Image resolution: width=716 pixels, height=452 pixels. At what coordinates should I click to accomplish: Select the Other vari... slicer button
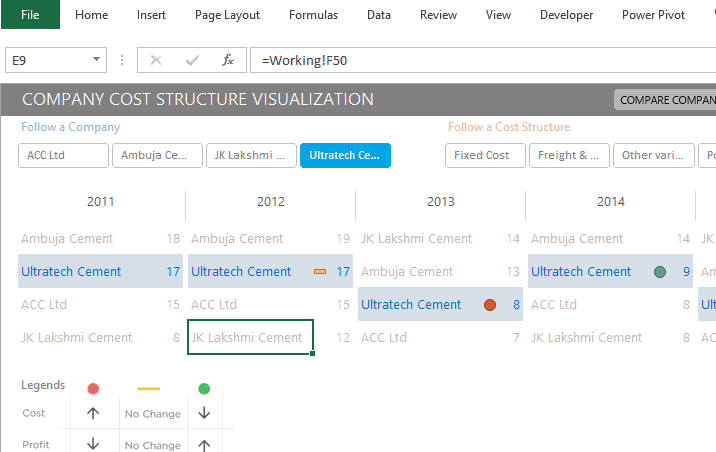[x=654, y=155]
